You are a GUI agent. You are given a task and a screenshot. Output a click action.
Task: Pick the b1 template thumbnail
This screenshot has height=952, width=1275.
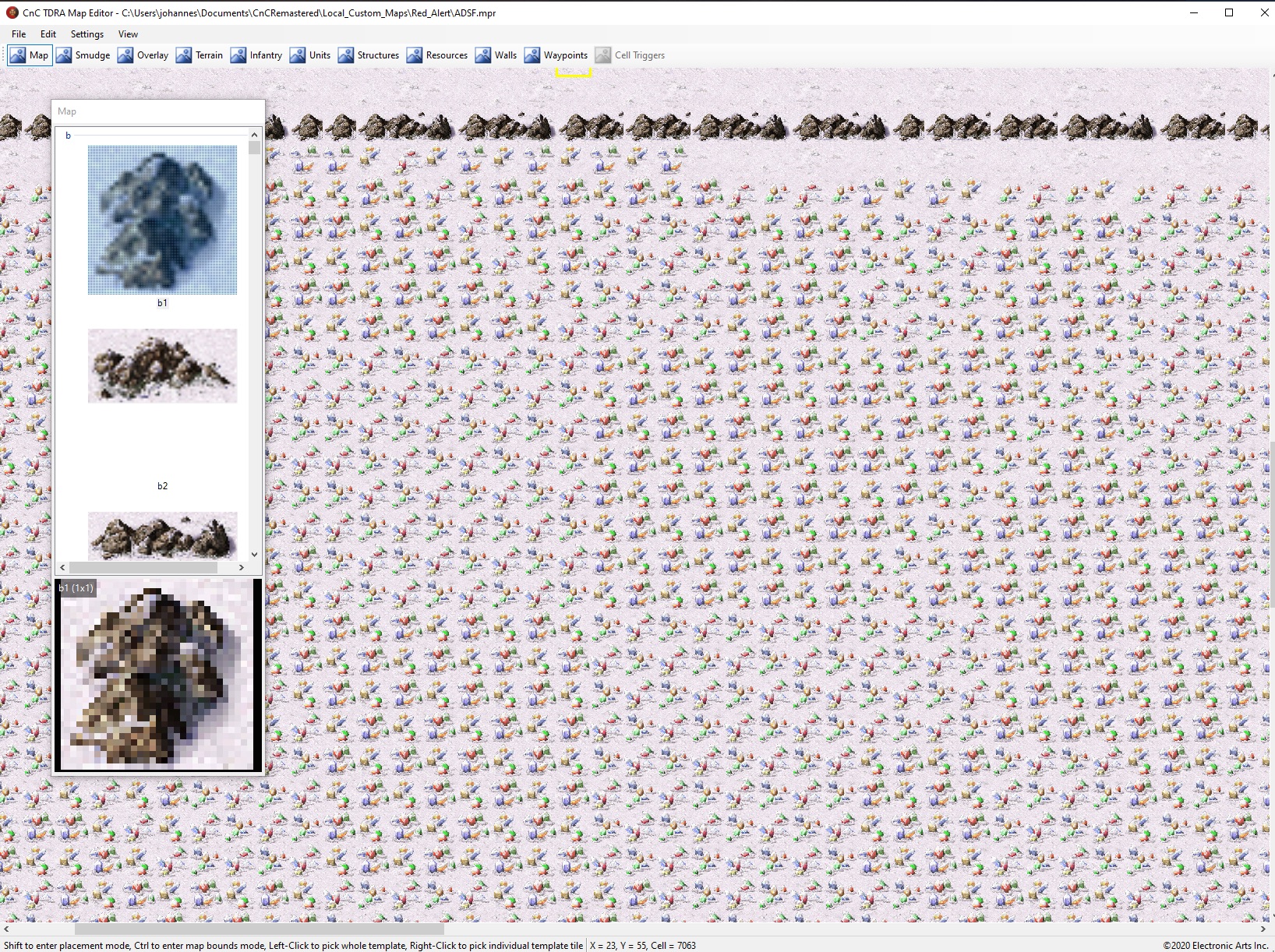tap(162, 220)
